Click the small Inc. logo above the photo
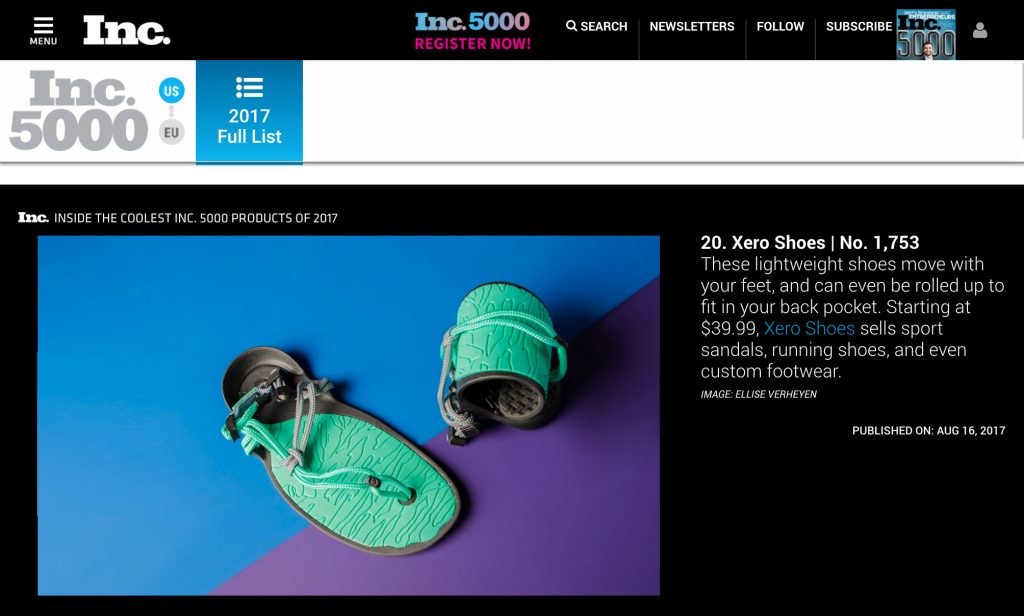This screenshot has width=1024, height=616. [x=33, y=218]
